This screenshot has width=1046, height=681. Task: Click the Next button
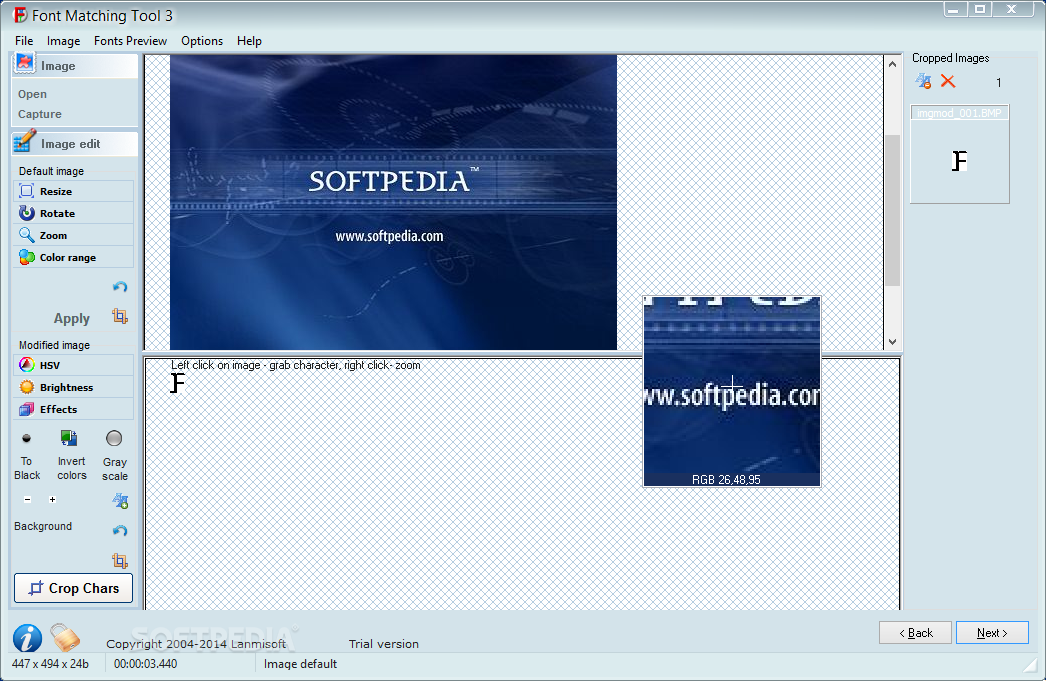[x=992, y=633]
